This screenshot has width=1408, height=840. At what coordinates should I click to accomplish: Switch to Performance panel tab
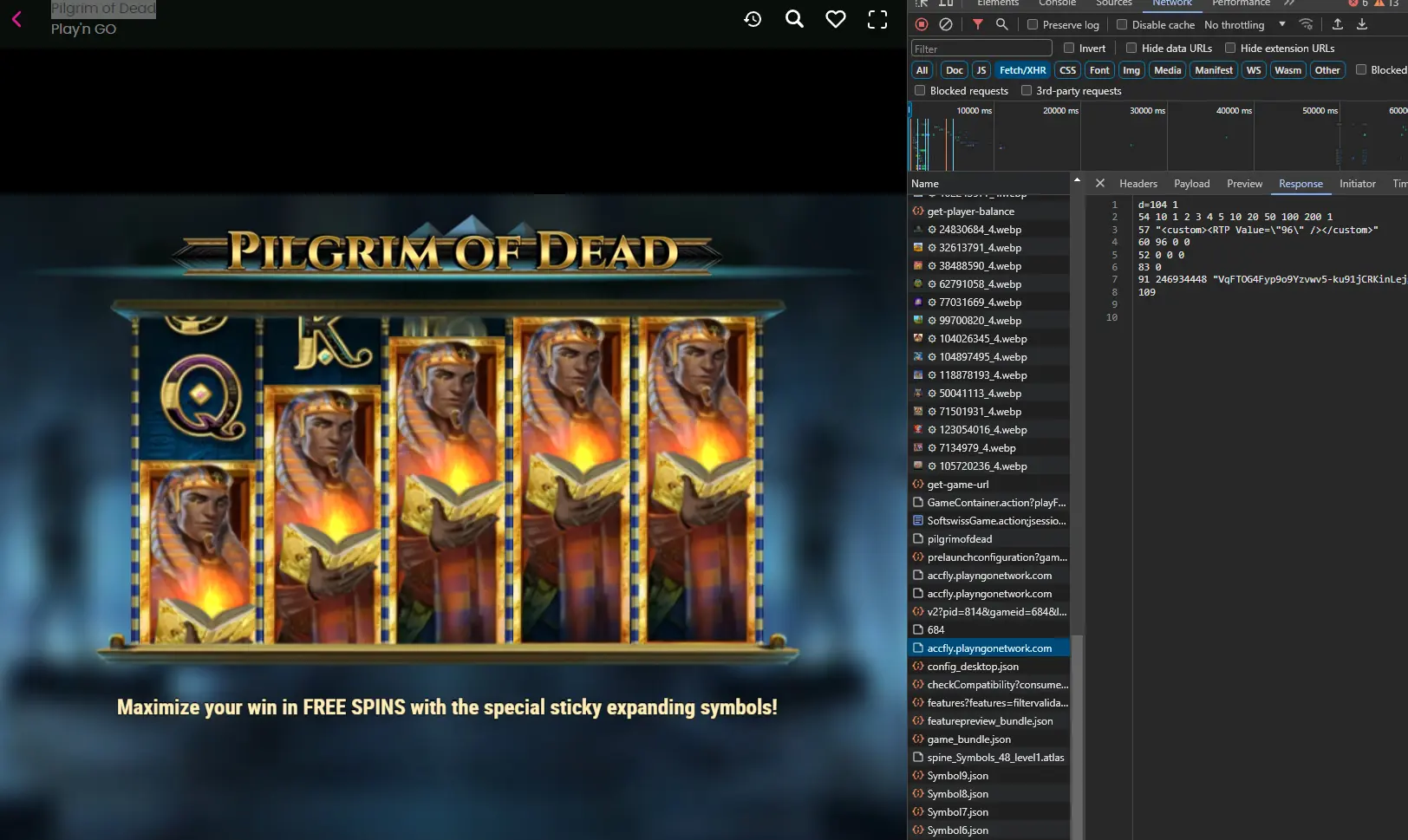click(x=1241, y=3)
